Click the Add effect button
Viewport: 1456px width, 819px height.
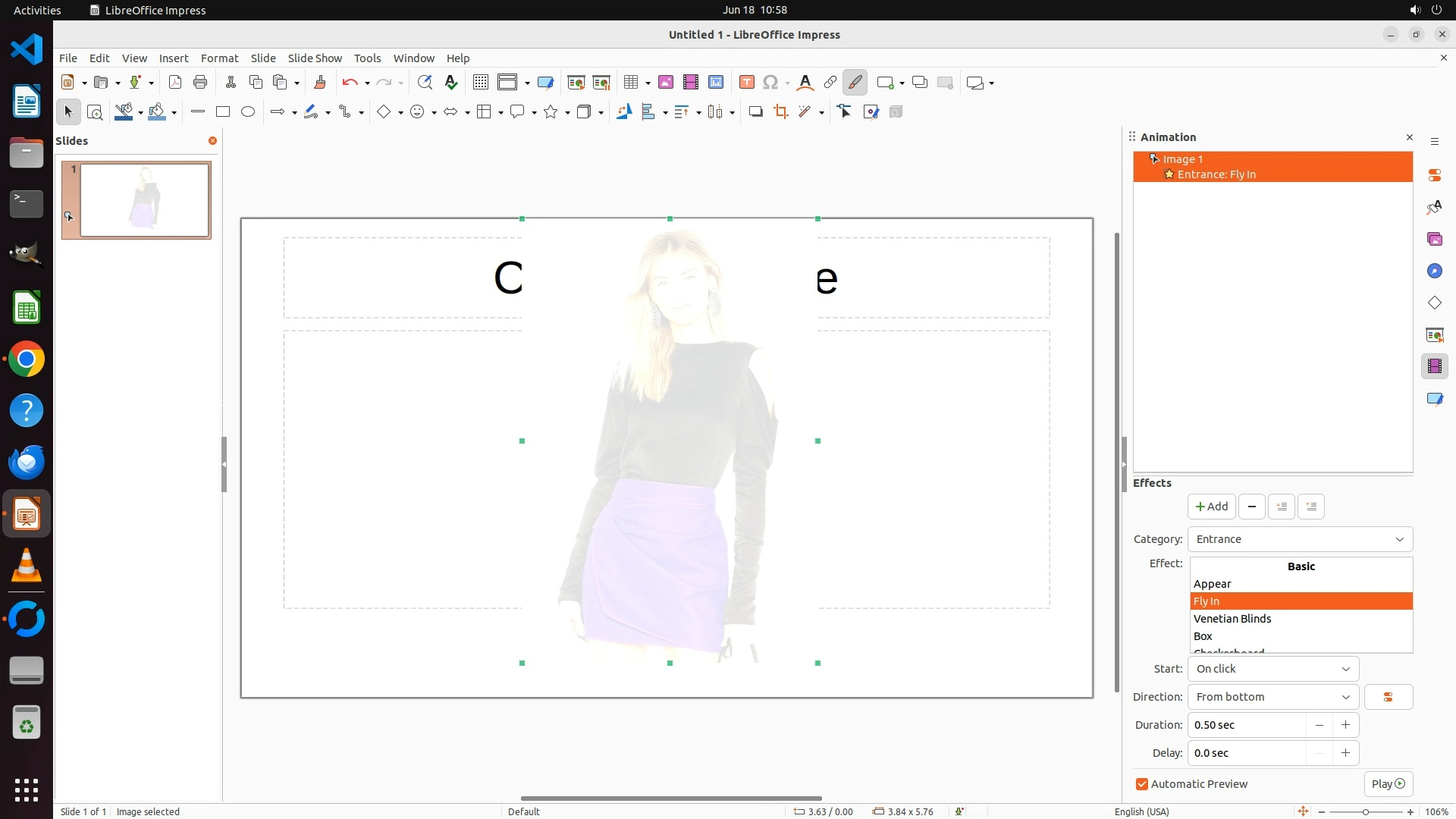click(1211, 507)
